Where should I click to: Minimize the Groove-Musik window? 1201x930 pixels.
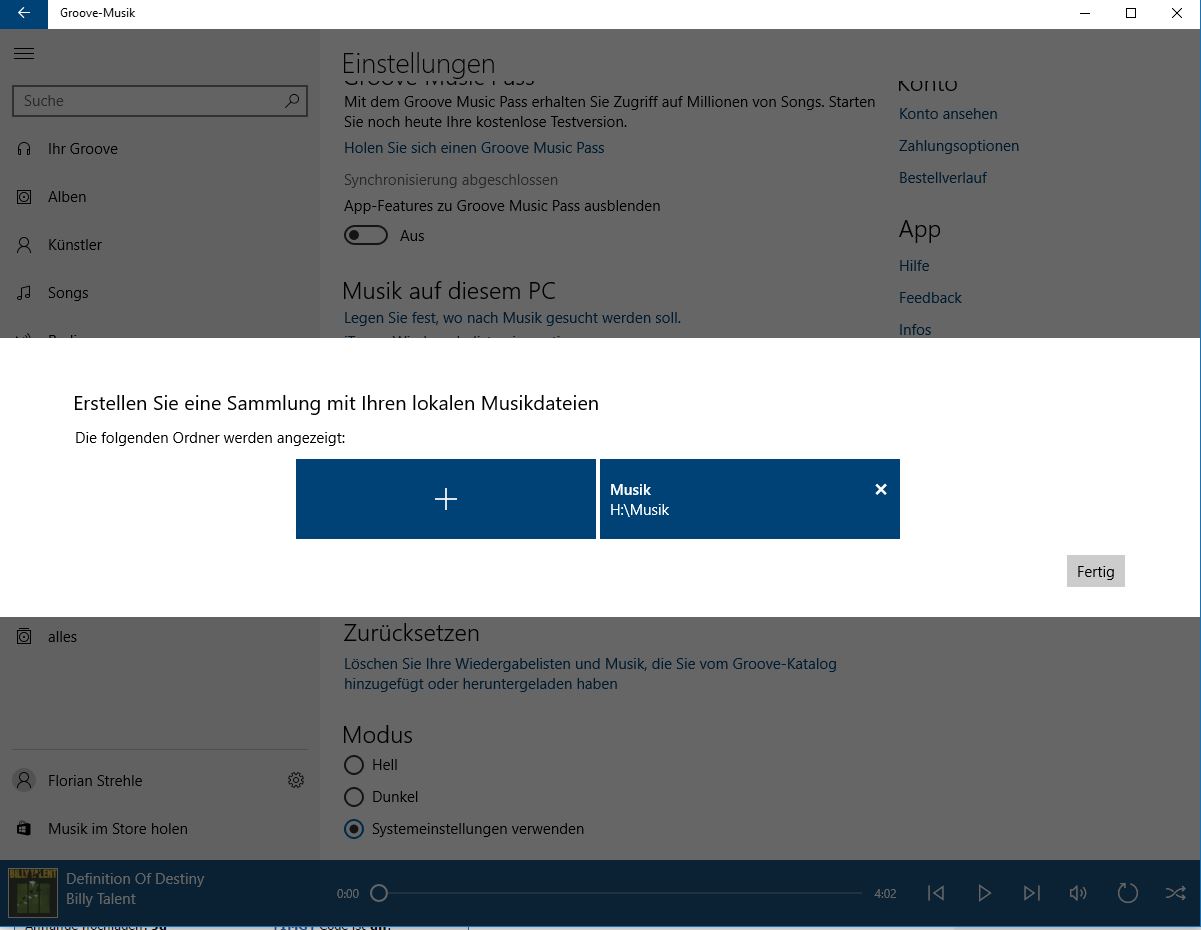(x=1085, y=13)
